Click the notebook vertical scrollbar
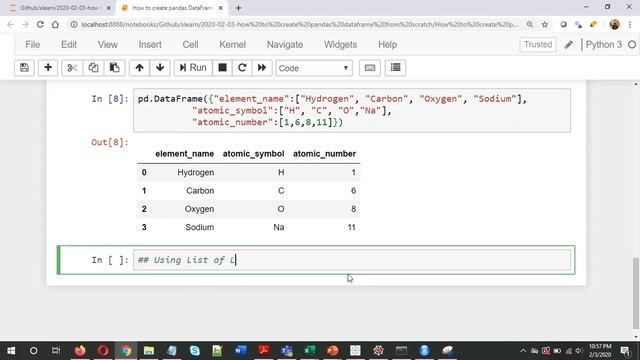 636,292
